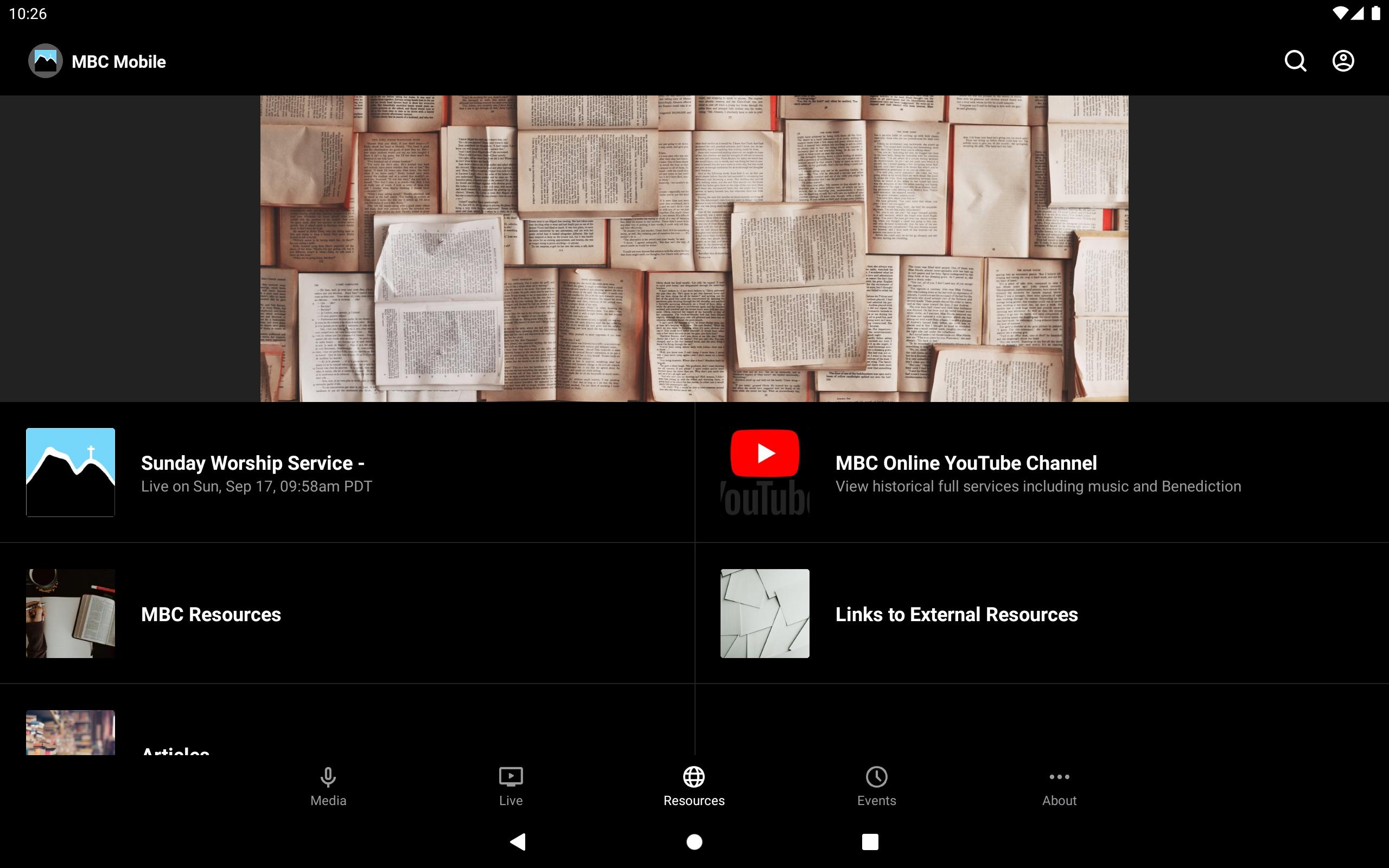Open the YouTube logo thumbnail

coord(764,472)
